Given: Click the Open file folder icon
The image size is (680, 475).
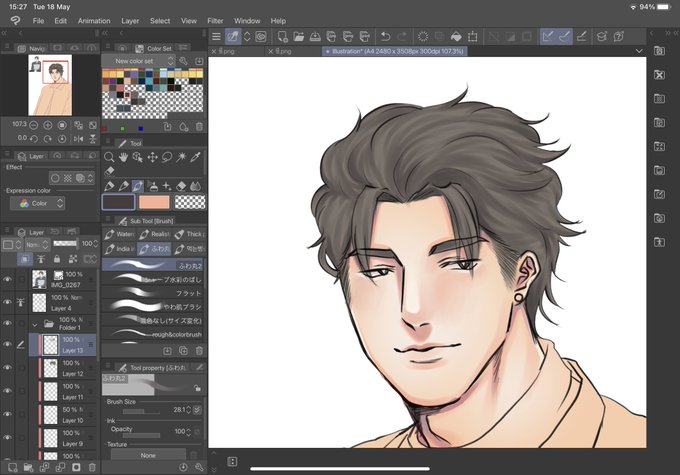Looking at the screenshot, I should tap(298, 37).
